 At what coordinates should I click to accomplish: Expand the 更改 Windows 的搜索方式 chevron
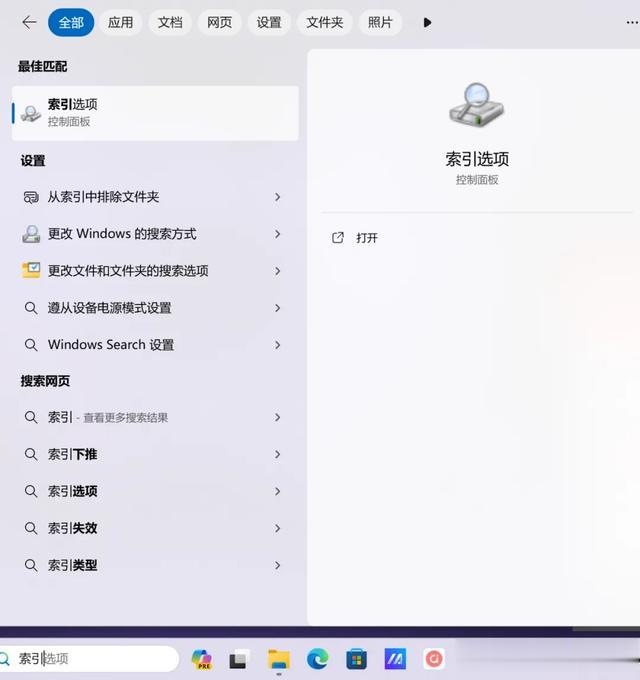278,234
